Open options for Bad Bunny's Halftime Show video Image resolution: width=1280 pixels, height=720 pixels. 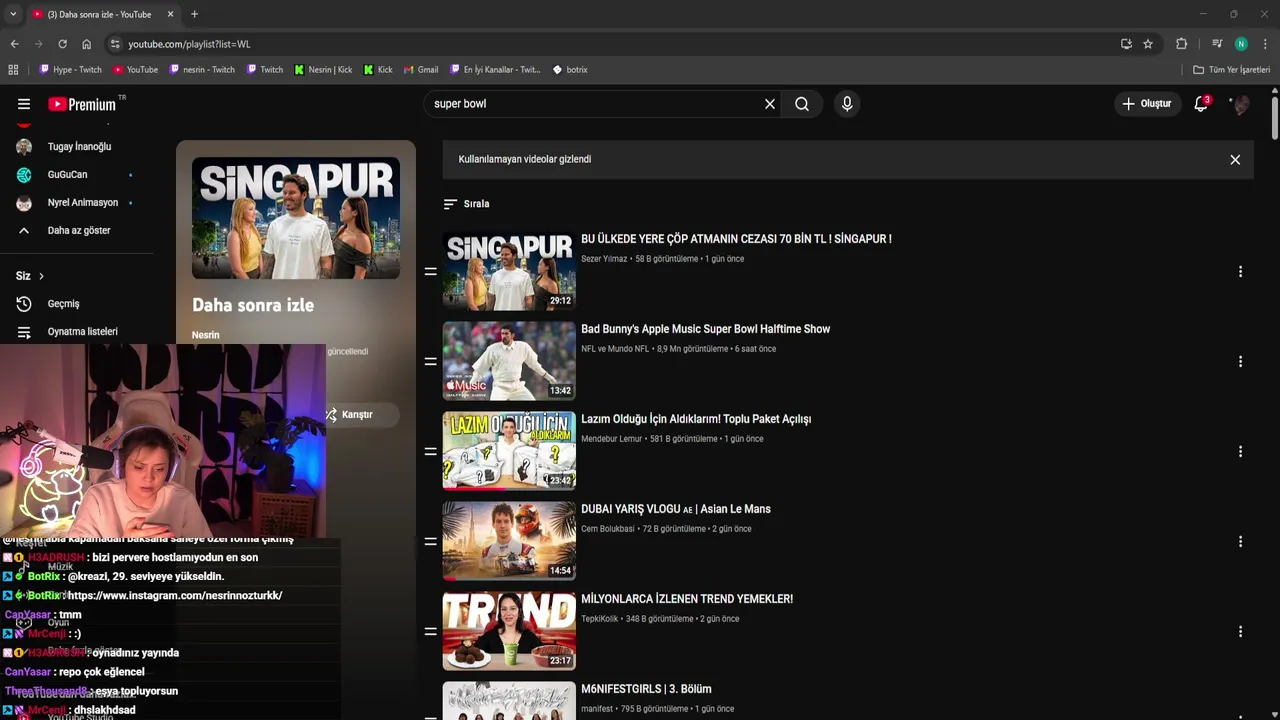[1240, 361]
